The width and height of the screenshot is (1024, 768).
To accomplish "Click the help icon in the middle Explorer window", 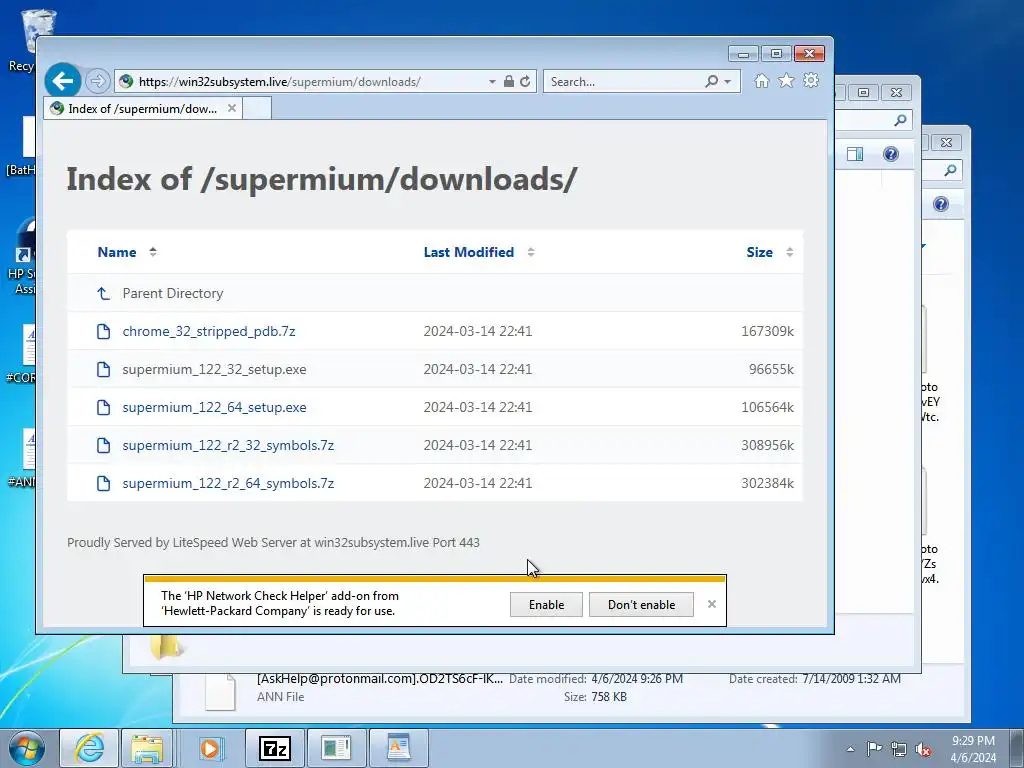I will 891,154.
